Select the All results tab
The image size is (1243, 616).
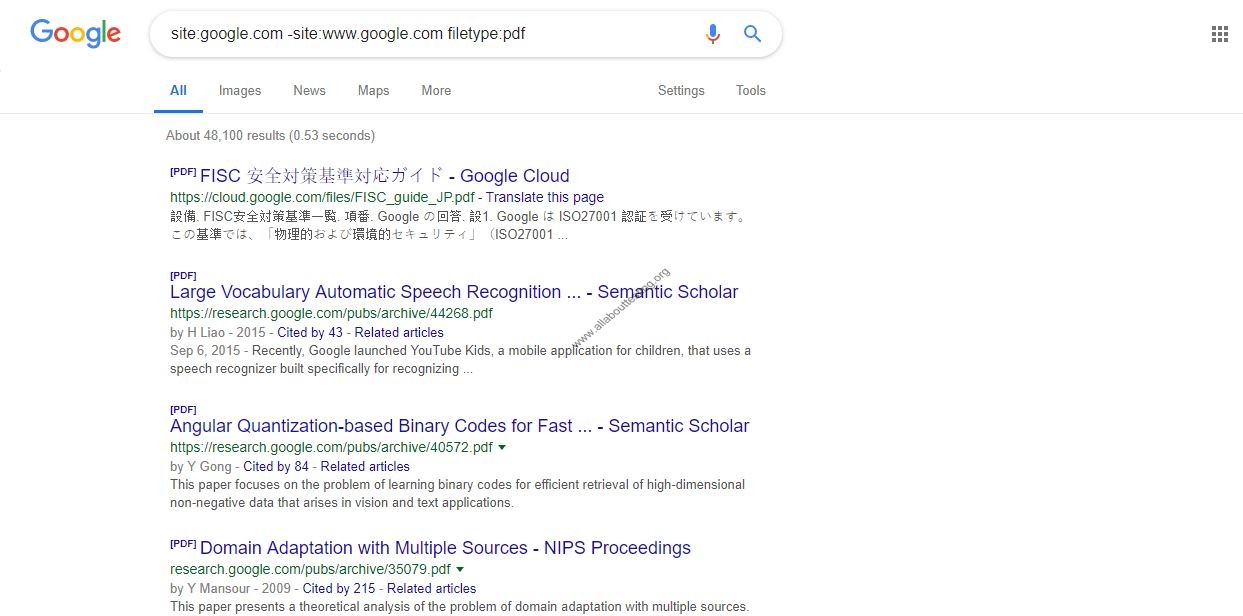click(178, 90)
